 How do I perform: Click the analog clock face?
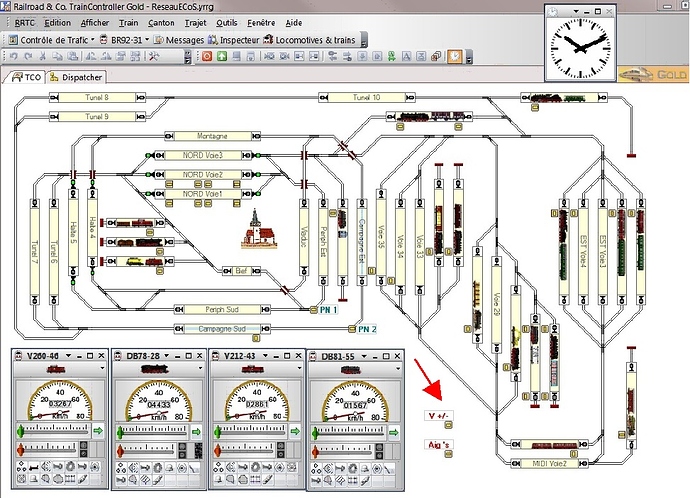[580, 48]
